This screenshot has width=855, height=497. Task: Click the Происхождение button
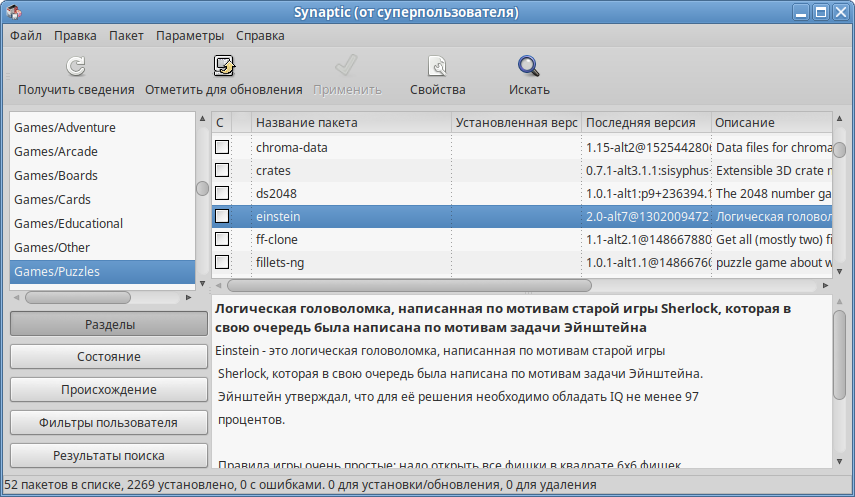108,390
